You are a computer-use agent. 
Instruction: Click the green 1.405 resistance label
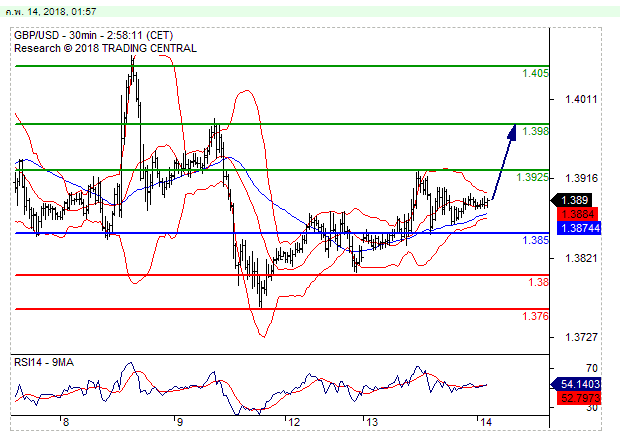pos(535,73)
